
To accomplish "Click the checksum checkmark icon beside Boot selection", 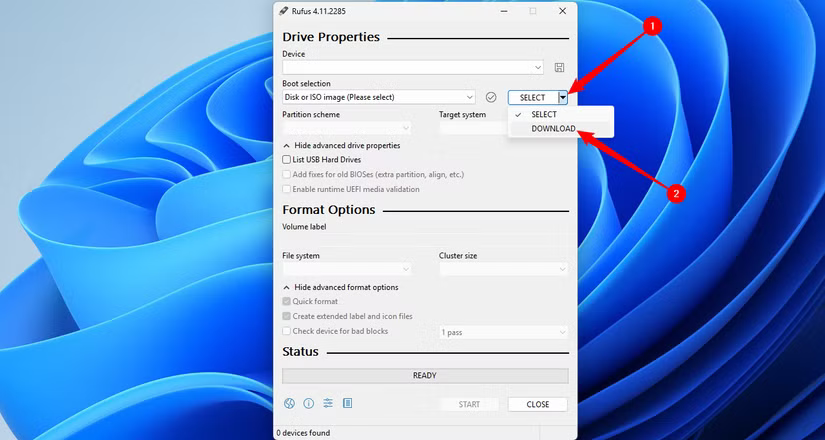I will pos(491,97).
